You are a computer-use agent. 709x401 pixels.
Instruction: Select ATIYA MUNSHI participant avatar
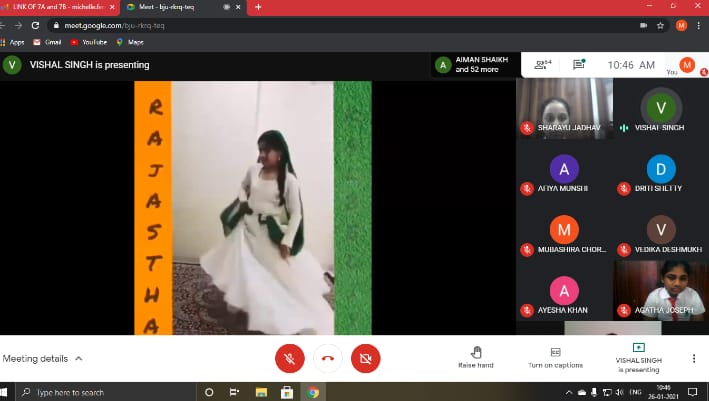pyautogui.click(x=564, y=169)
